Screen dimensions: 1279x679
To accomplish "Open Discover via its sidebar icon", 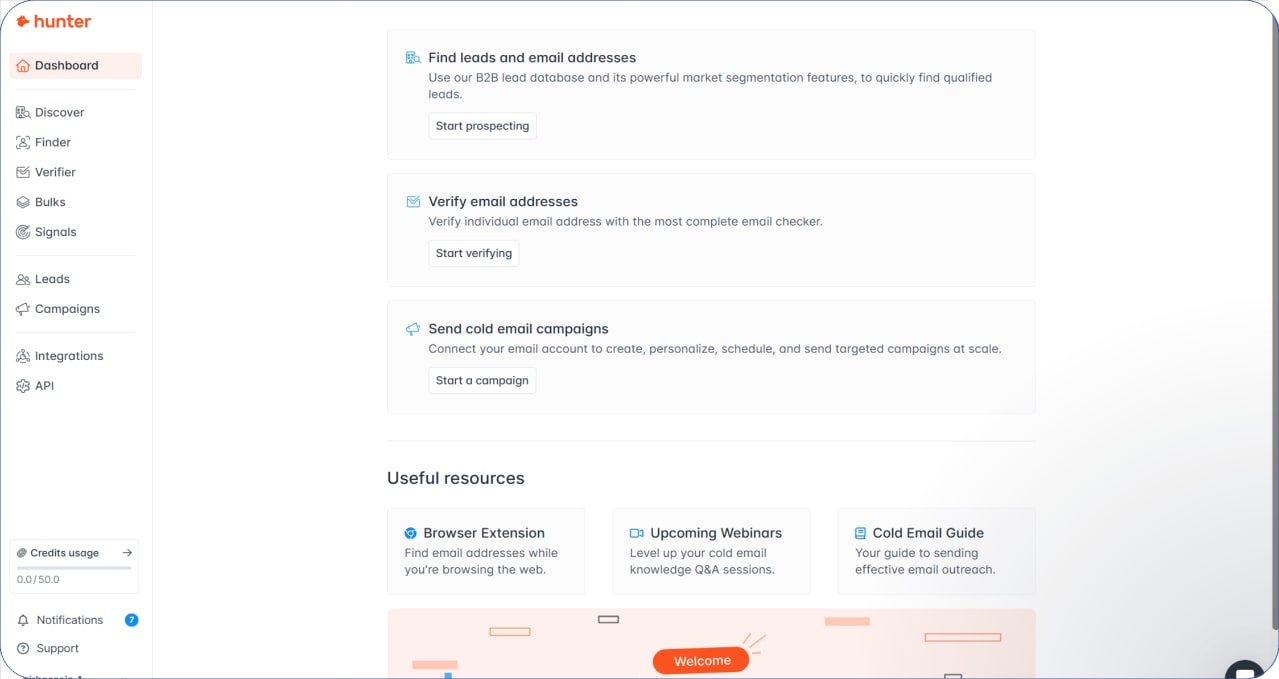I will pyautogui.click(x=23, y=113).
